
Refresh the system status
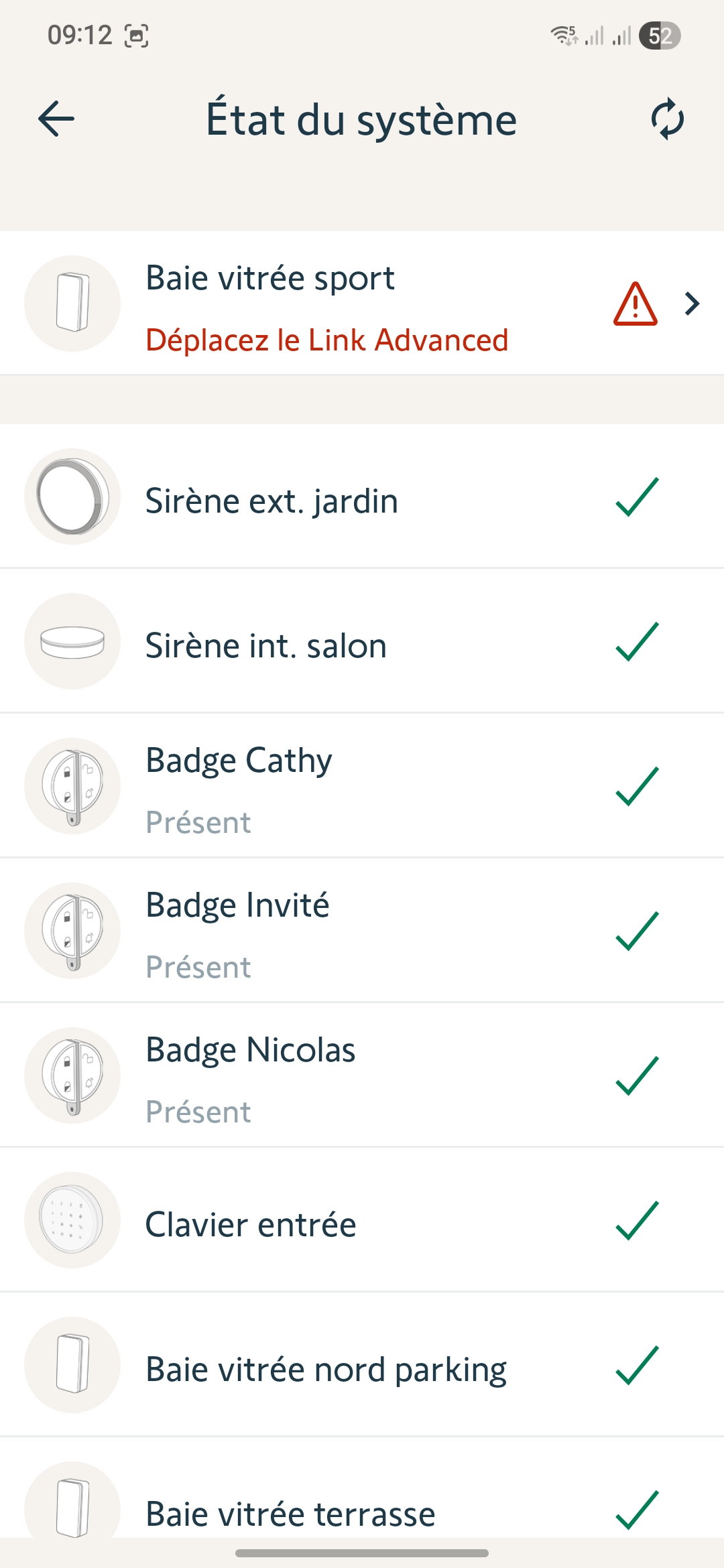pos(667,119)
